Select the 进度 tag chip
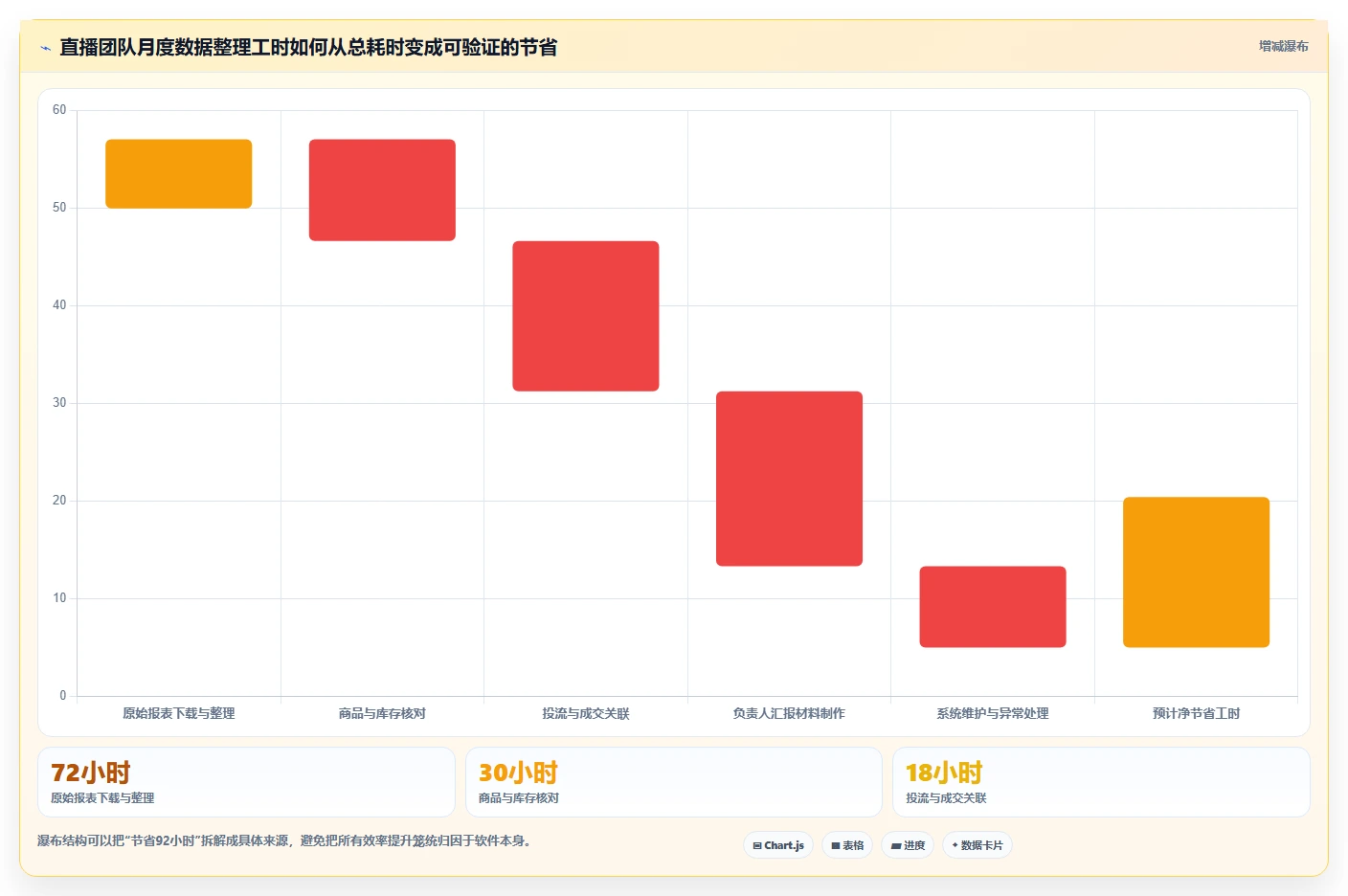 (x=908, y=845)
